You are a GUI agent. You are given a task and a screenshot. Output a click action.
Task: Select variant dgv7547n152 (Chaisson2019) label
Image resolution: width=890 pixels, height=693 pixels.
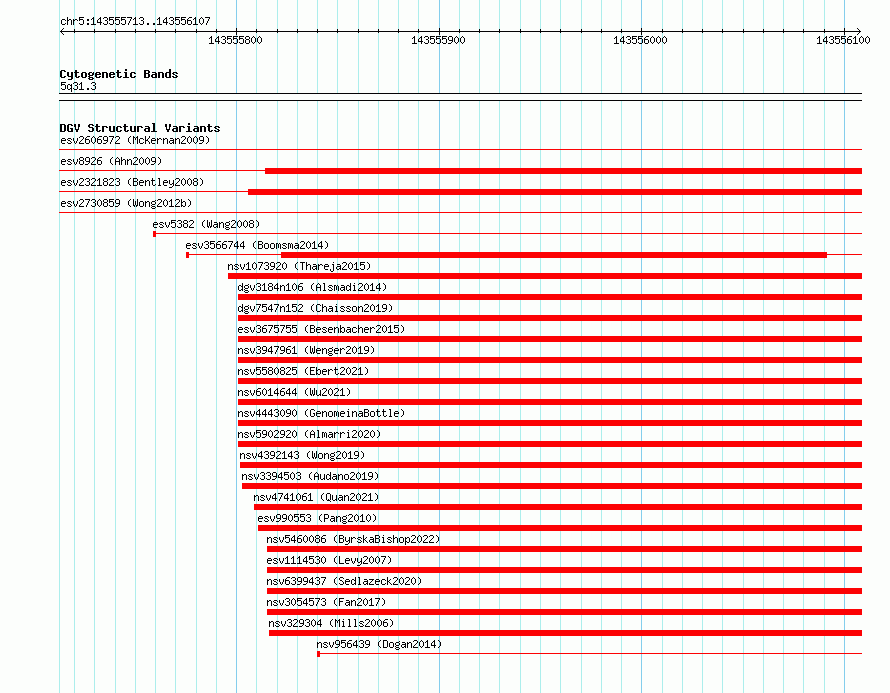(315, 308)
